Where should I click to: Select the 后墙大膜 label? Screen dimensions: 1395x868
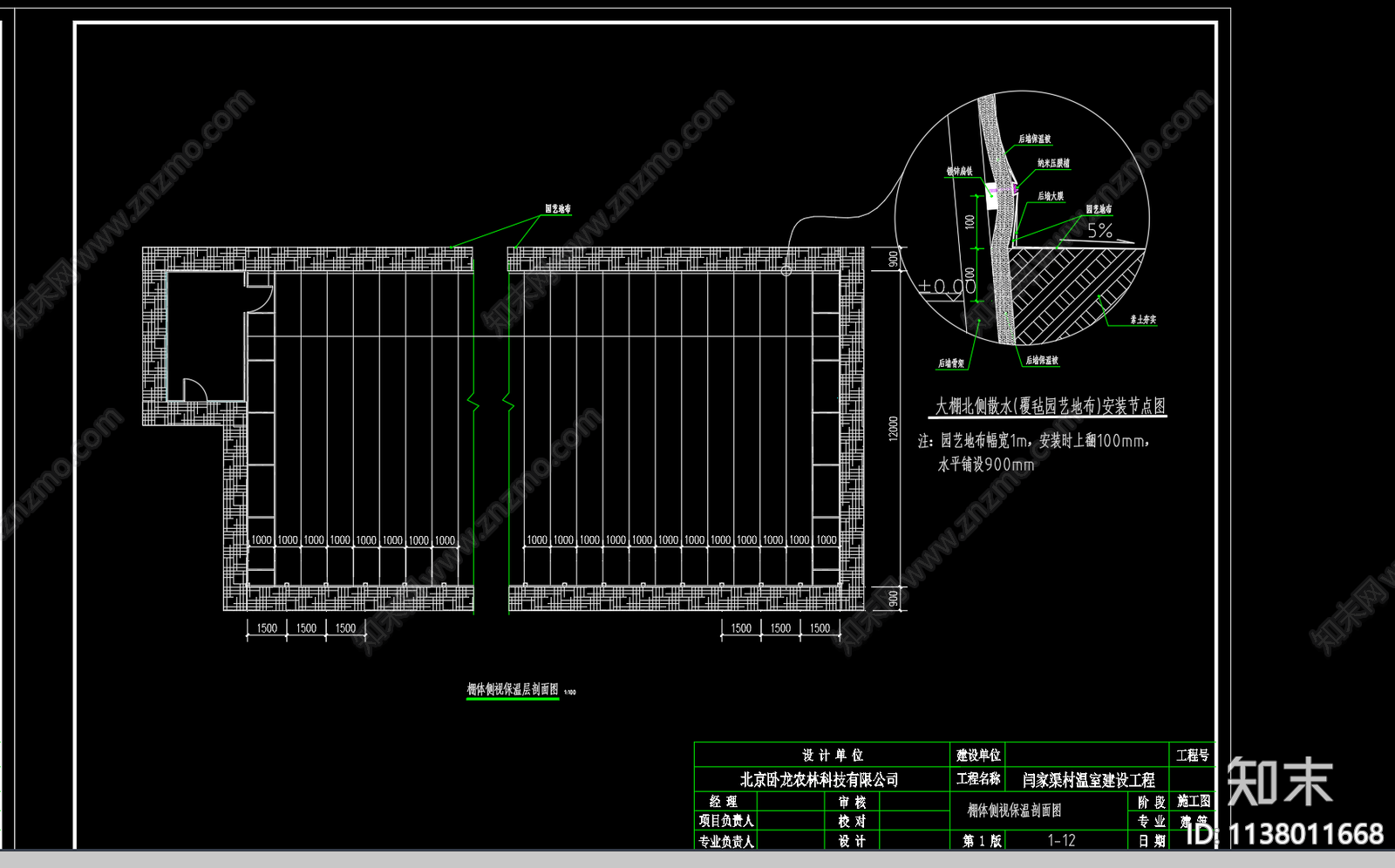[1051, 196]
